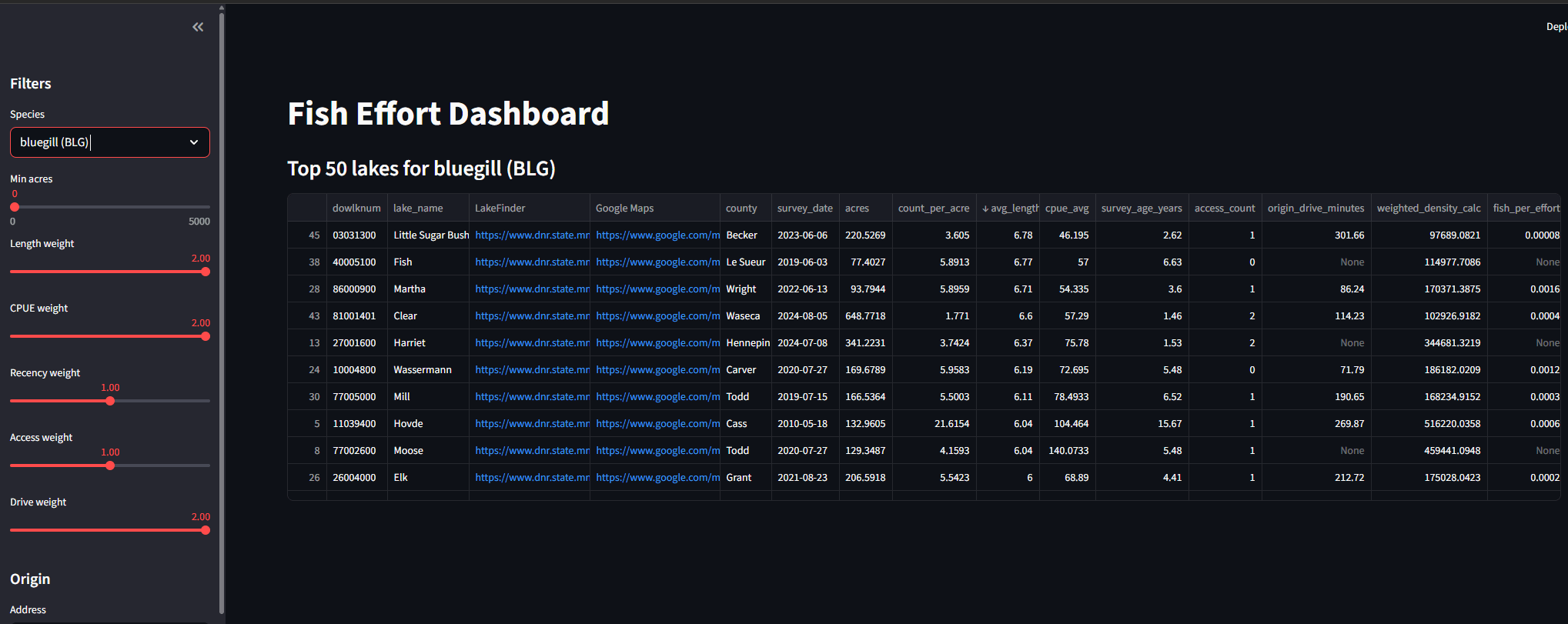Click the cpue_avg column header
Image resolution: width=1568 pixels, height=624 pixels.
pos(1067,209)
